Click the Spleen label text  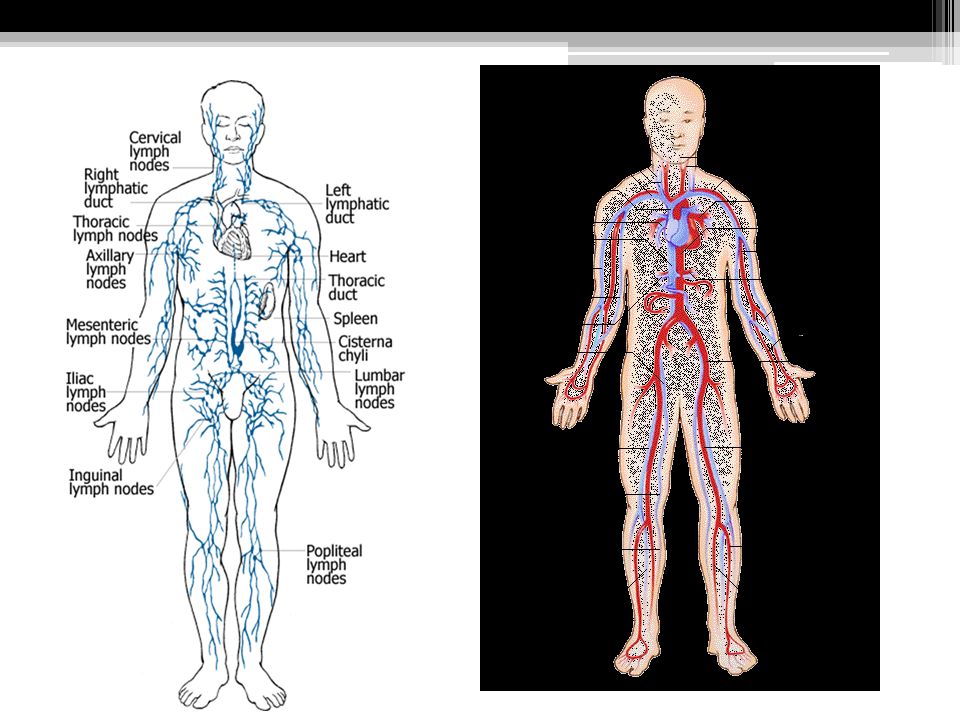tap(355, 319)
